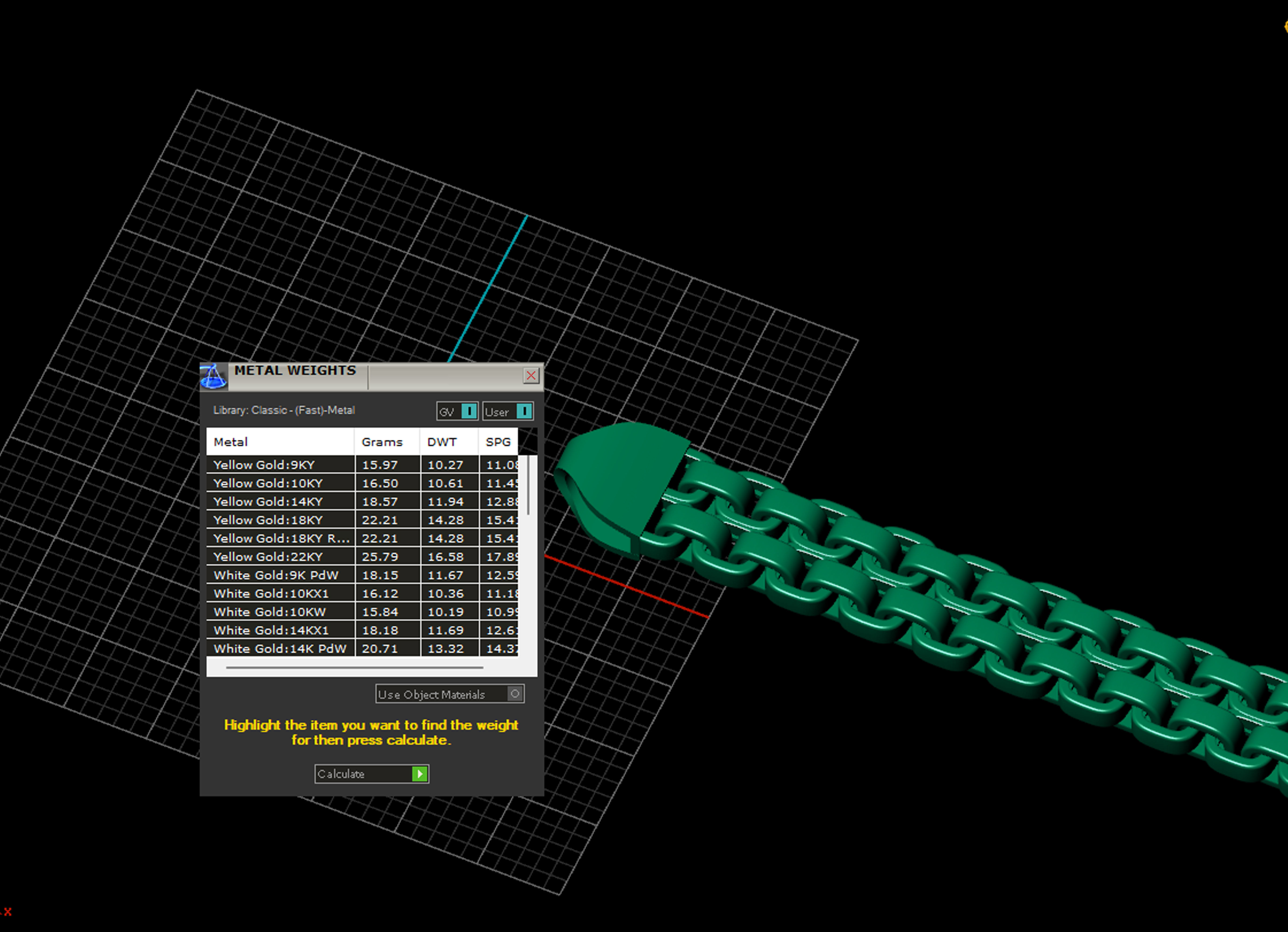Click the vertical scrollbar of metals list
This screenshot has height=932, width=1288.
click(x=529, y=485)
